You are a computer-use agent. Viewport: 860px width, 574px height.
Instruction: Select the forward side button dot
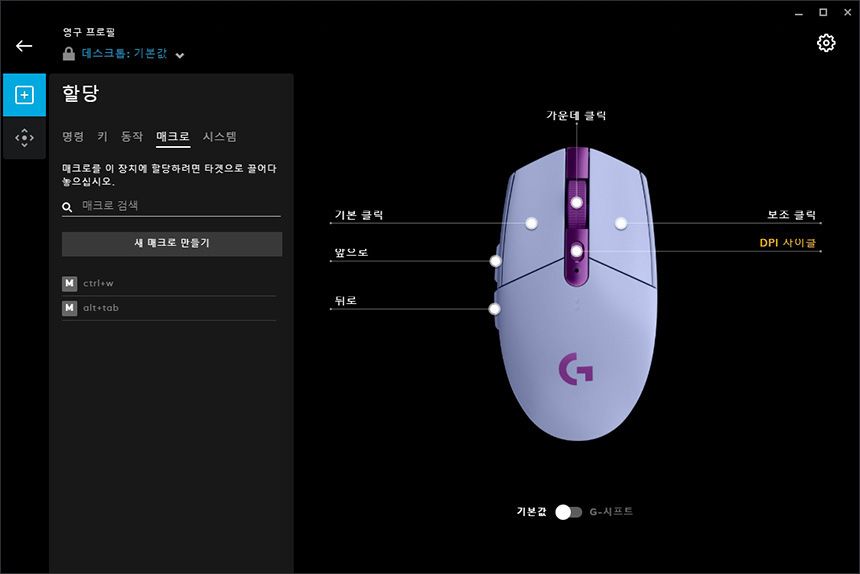(495, 261)
